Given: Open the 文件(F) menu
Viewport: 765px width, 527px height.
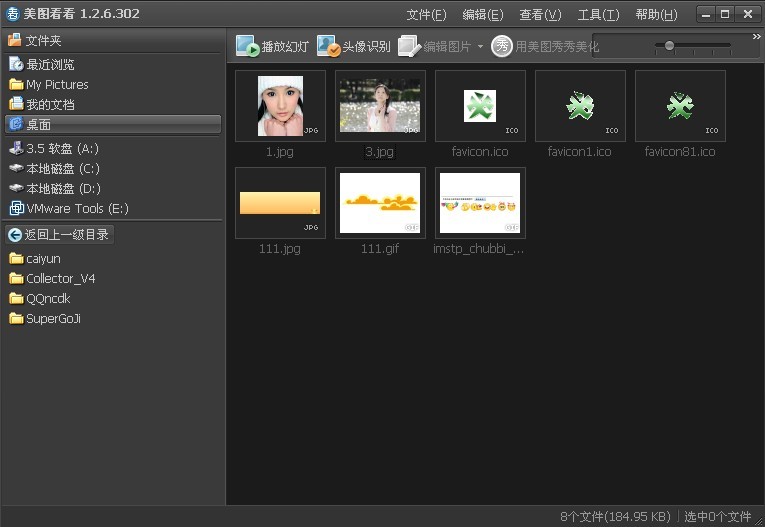Looking at the screenshot, I should click(x=426, y=15).
